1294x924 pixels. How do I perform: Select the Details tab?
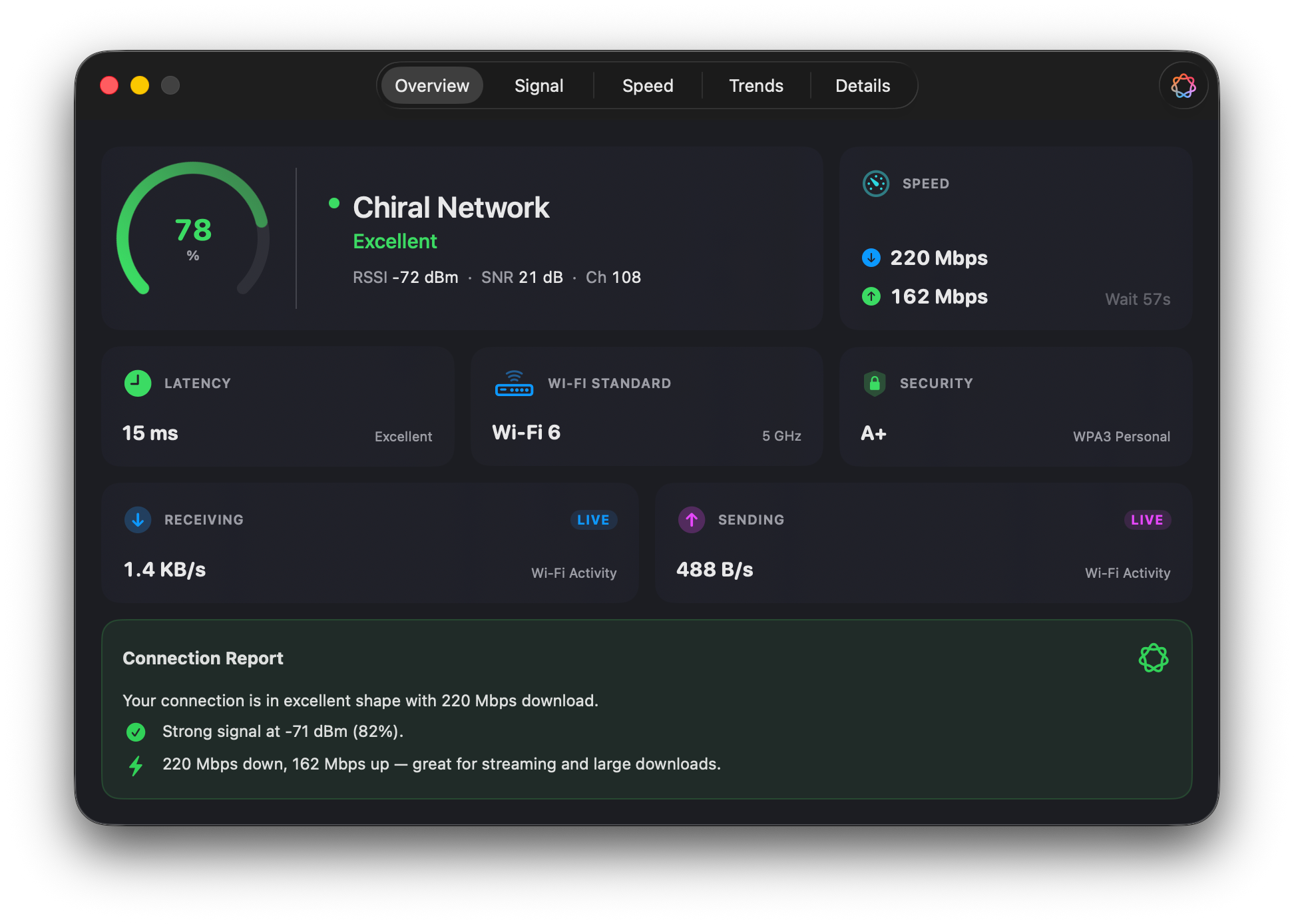tap(862, 85)
